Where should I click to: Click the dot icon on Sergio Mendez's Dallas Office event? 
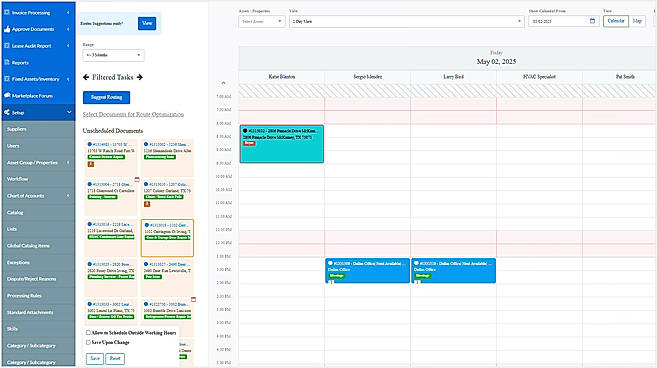(x=330, y=263)
